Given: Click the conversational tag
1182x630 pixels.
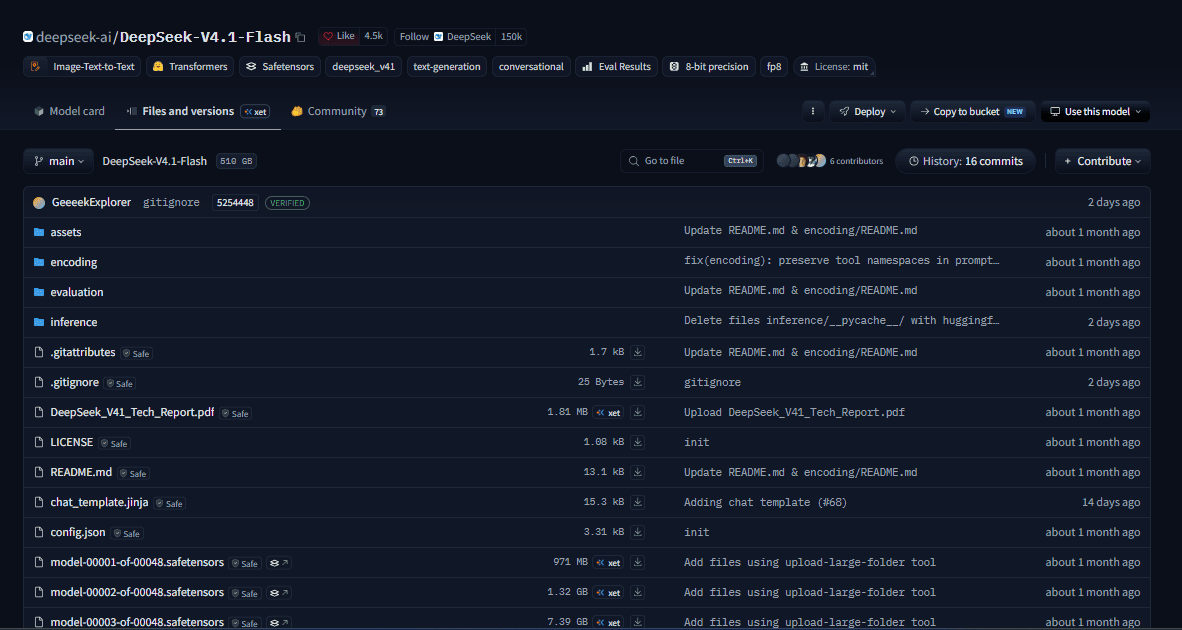Looking at the screenshot, I should [x=531, y=66].
